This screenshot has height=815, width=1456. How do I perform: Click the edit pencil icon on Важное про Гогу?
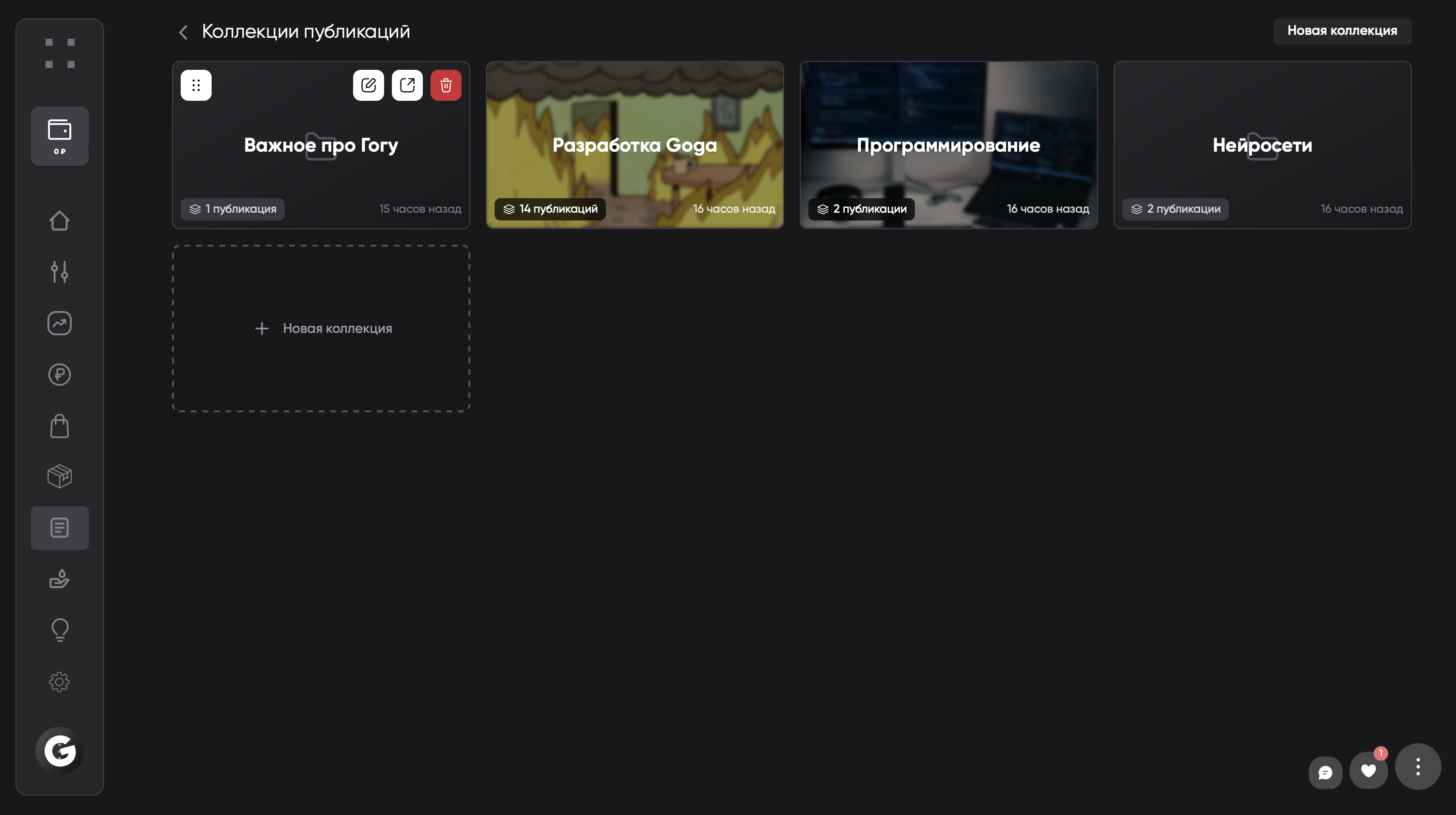(368, 85)
